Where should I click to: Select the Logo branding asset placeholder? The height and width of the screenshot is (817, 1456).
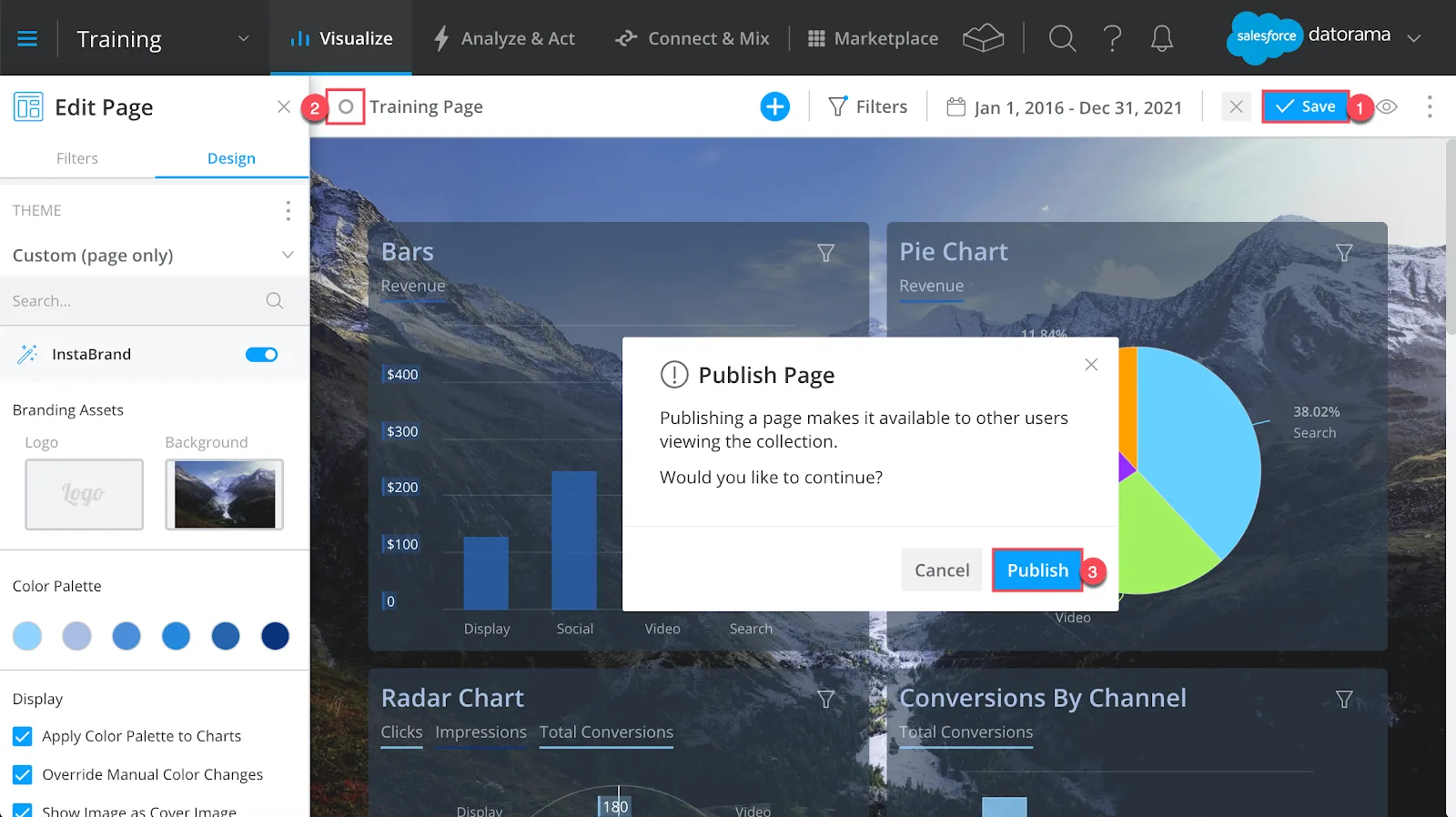[x=84, y=494]
